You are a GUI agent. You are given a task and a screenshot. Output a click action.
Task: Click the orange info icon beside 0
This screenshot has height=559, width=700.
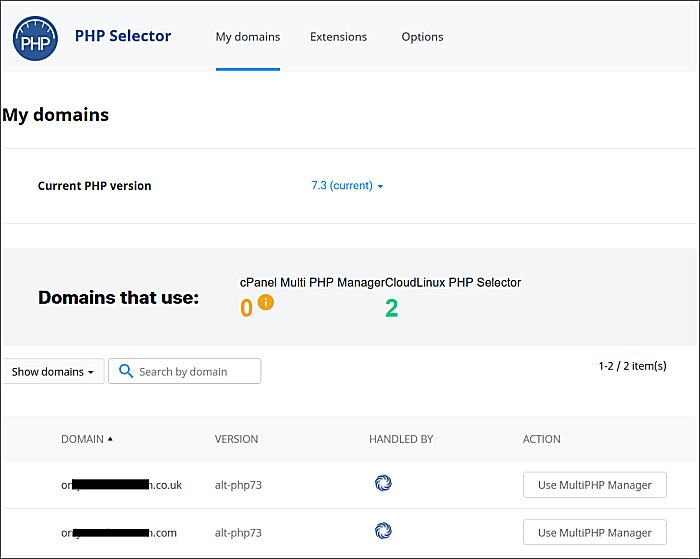pyautogui.click(x=265, y=303)
